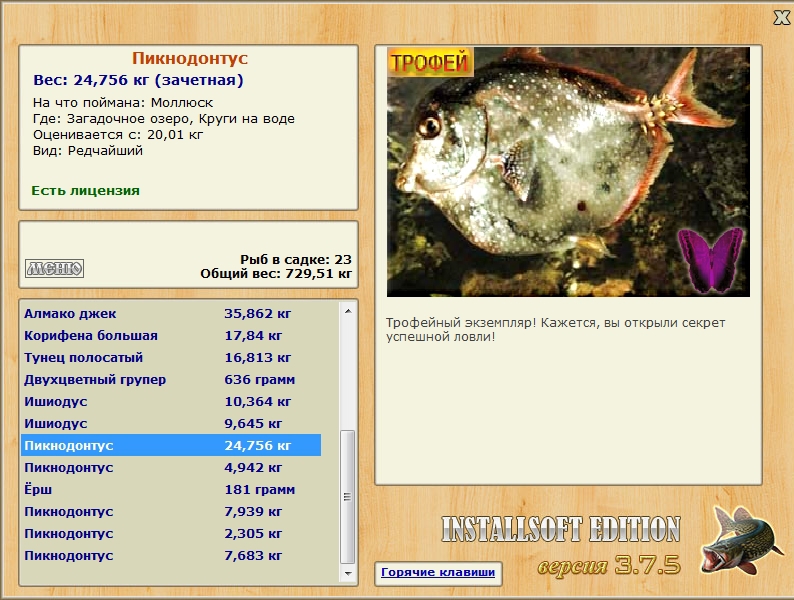
Task: Click the fish list scrollbar down arrow
Action: tap(348, 574)
